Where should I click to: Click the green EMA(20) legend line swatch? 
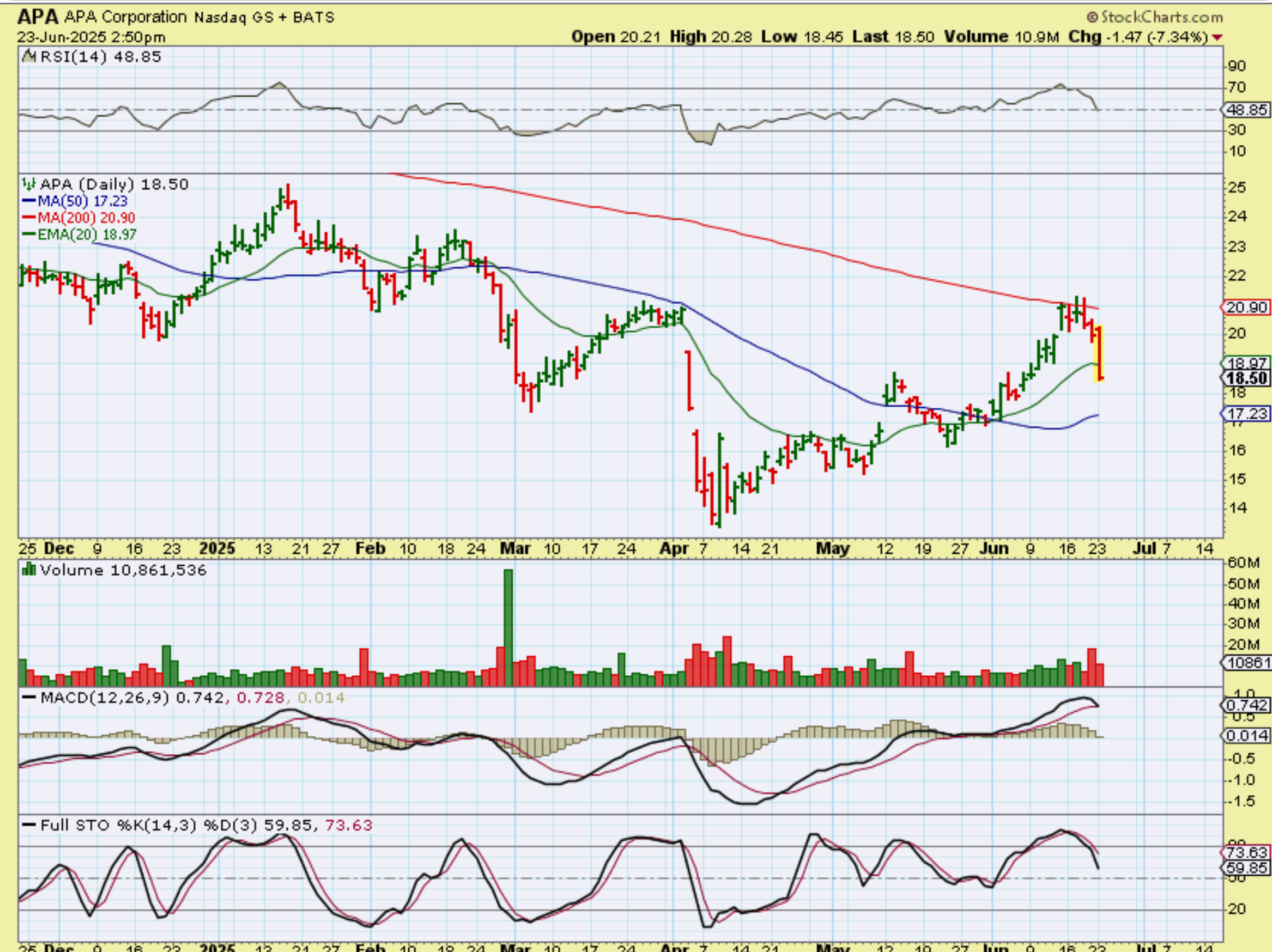29,234
